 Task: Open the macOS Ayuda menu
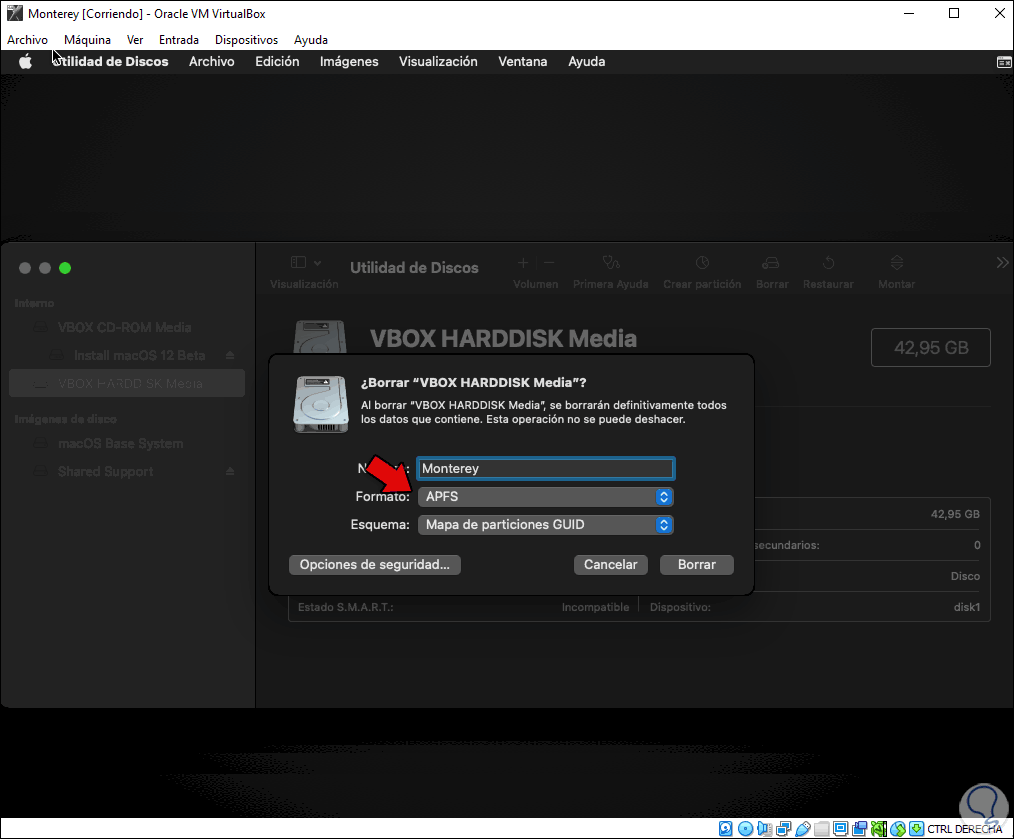click(587, 61)
